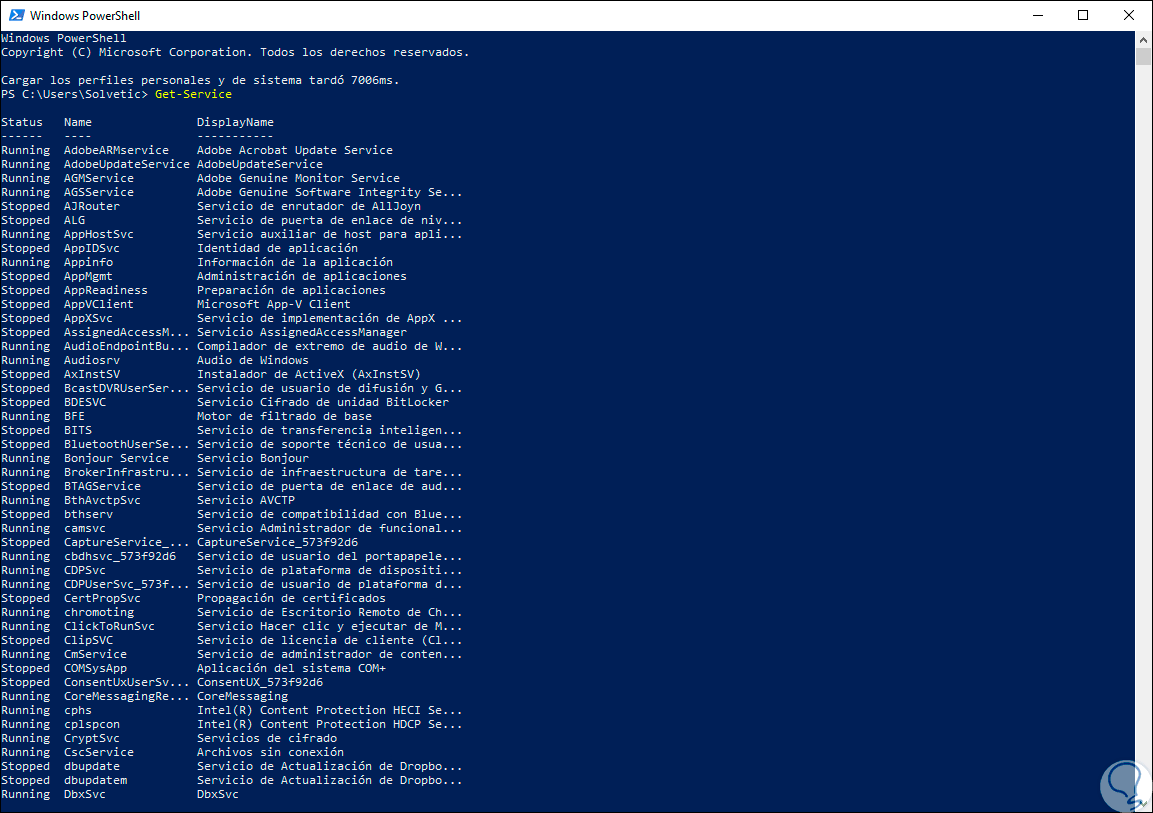
Task: Click the scrollbar up arrow
Action: pyautogui.click(x=1143, y=38)
